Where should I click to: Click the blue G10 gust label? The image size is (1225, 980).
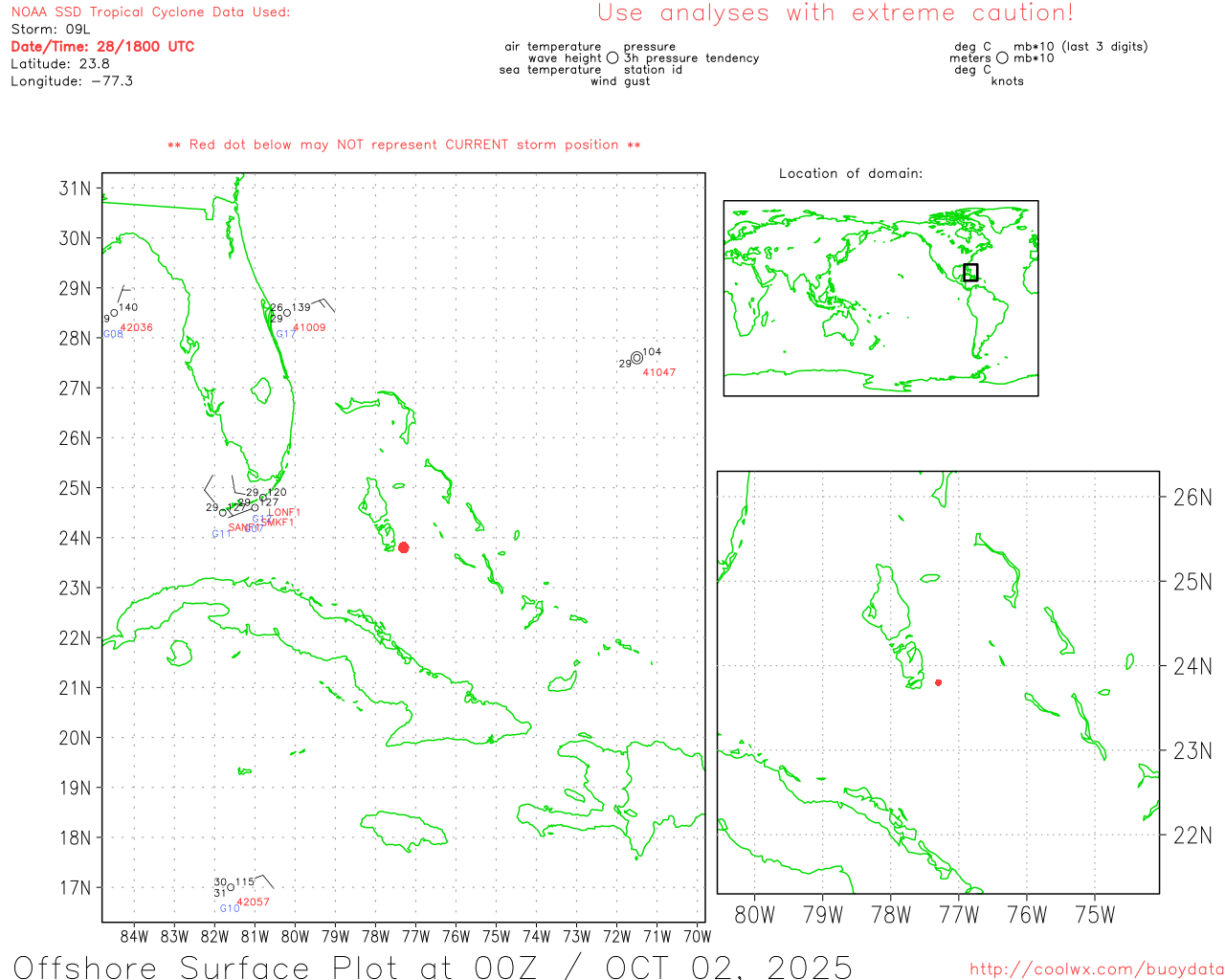coord(230,908)
